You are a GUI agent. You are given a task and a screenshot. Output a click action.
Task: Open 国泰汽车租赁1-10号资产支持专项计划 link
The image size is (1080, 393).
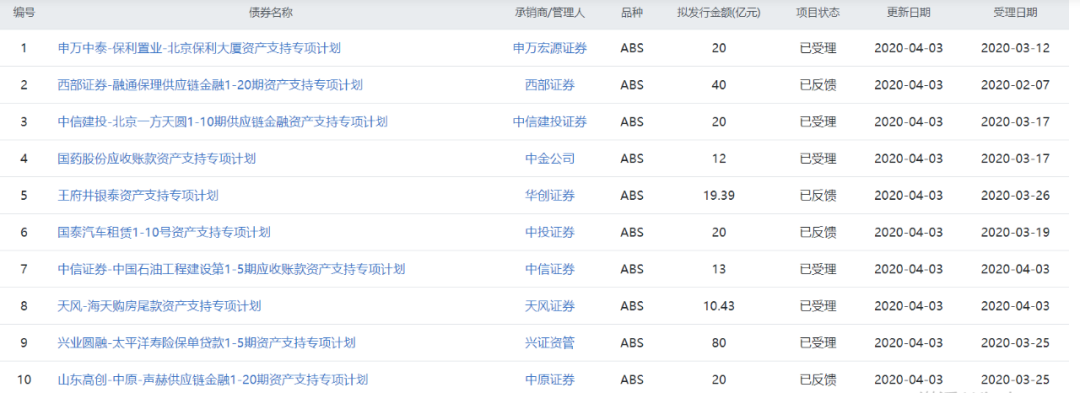coord(164,233)
